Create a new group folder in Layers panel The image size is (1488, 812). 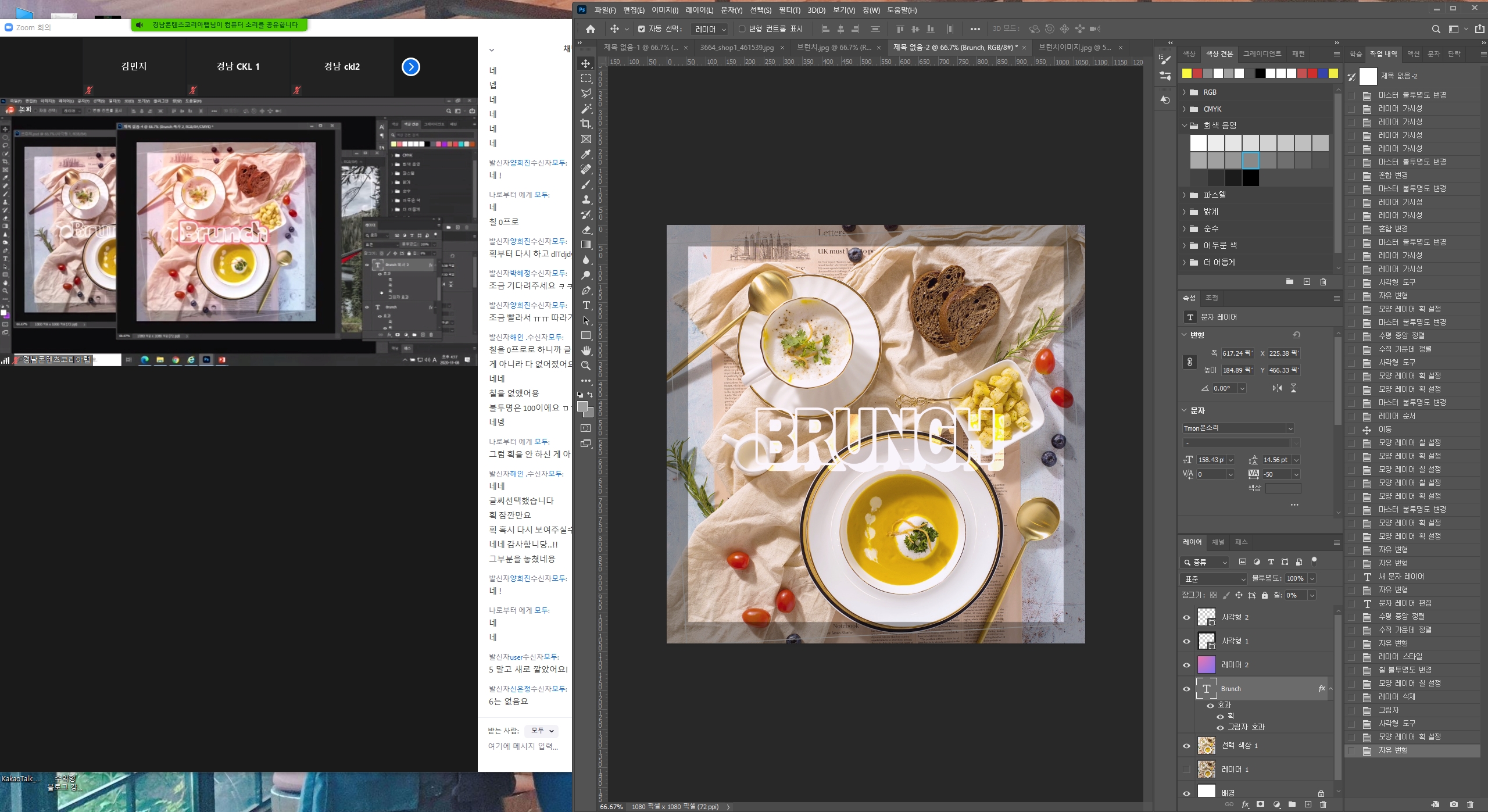point(1292,804)
